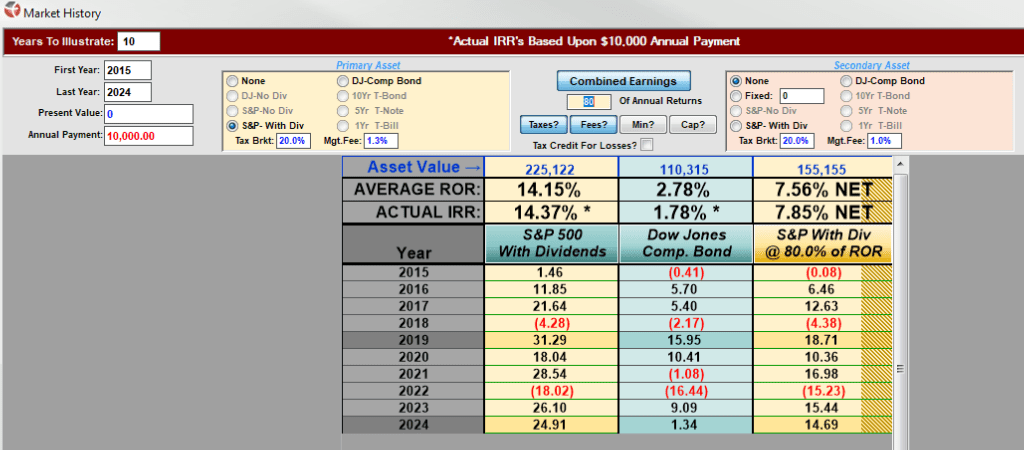Screen dimensions: 1024x450
Task: Enable Tax Credit For Losses checkbox
Action: (647, 145)
